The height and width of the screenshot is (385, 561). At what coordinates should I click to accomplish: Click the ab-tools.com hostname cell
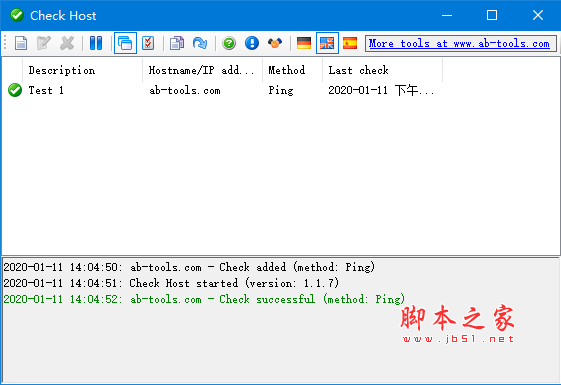pos(185,91)
